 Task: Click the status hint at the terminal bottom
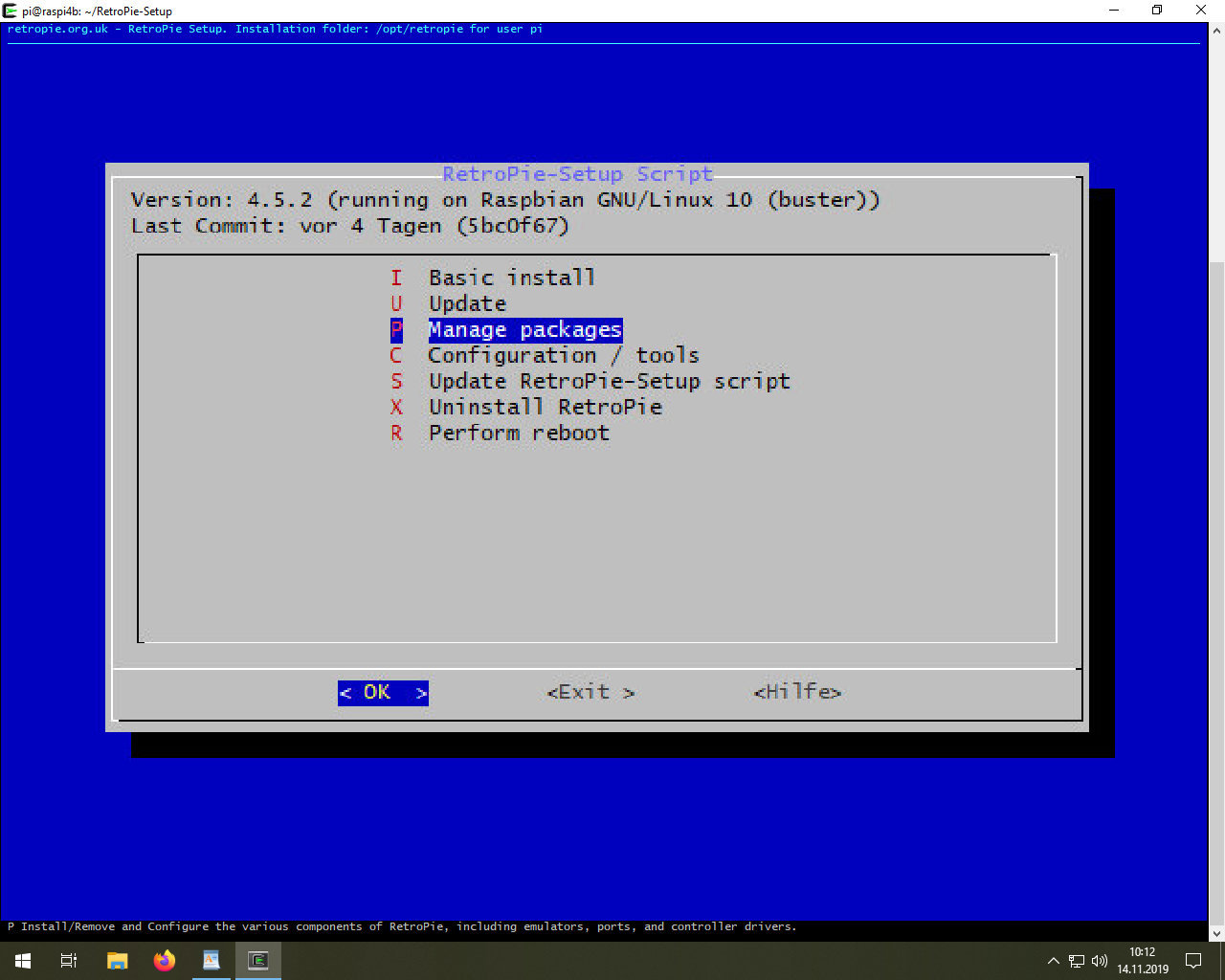402,926
